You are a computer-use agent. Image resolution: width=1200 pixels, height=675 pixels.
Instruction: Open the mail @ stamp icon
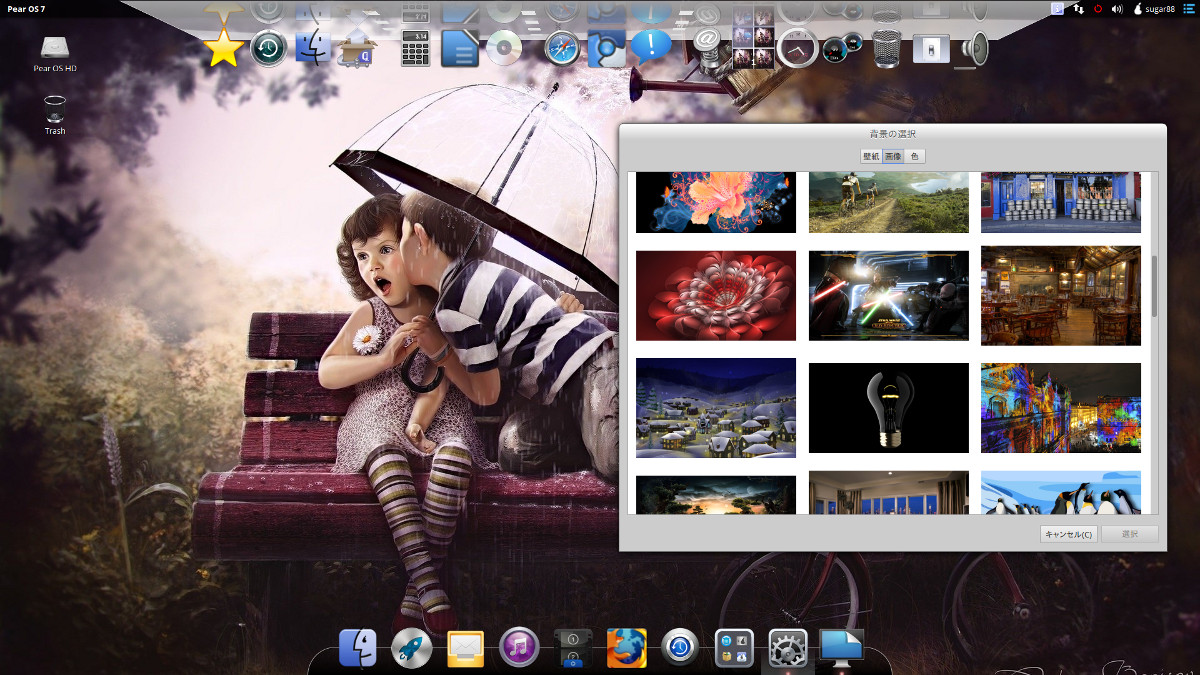coord(709,48)
